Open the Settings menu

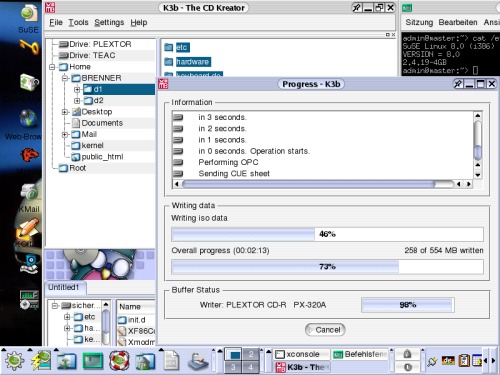[x=109, y=22]
